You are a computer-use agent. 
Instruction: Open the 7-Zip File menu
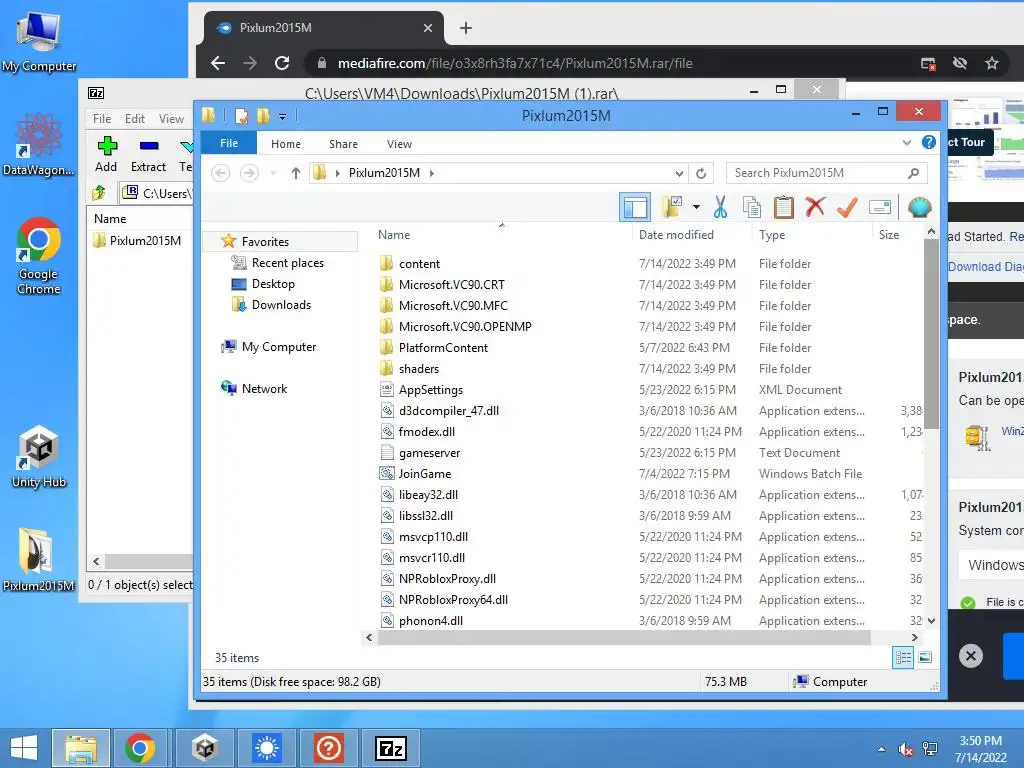click(102, 119)
